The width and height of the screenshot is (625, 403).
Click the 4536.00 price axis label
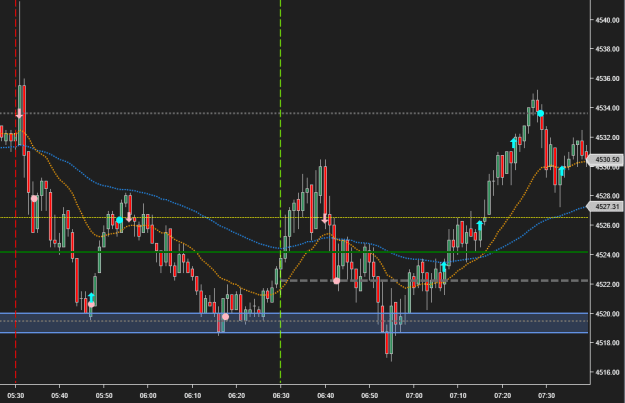(x=607, y=79)
